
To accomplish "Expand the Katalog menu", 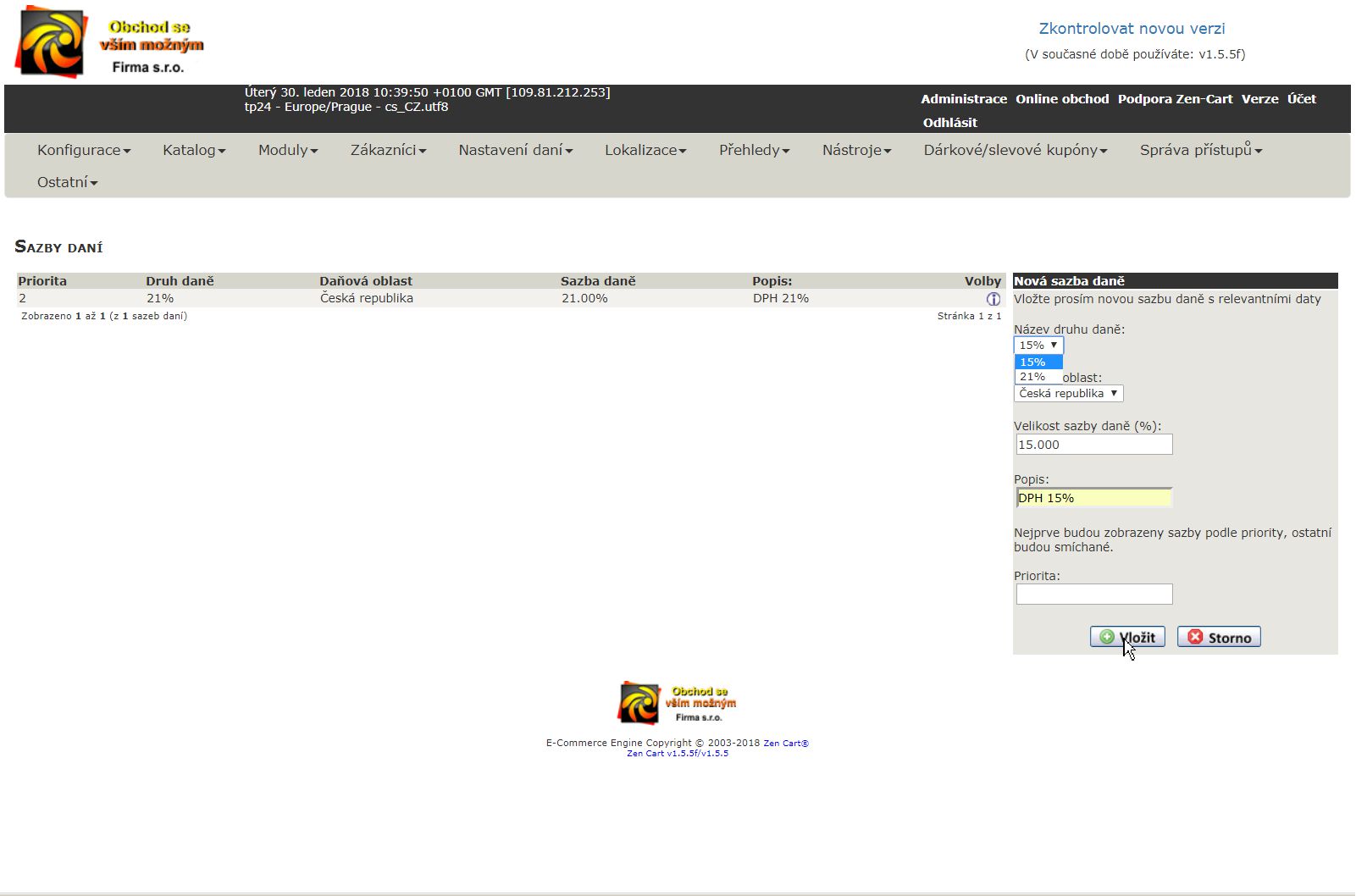I will tap(194, 150).
